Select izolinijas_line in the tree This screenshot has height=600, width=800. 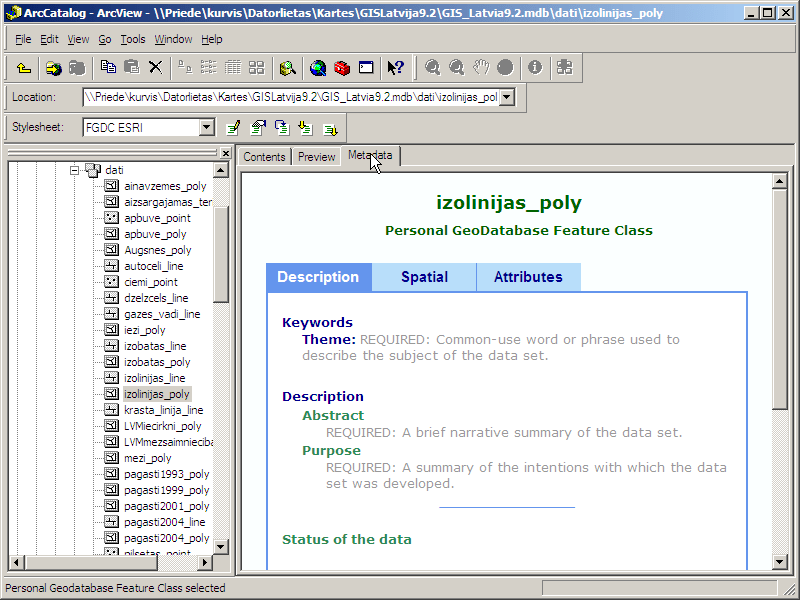click(155, 378)
